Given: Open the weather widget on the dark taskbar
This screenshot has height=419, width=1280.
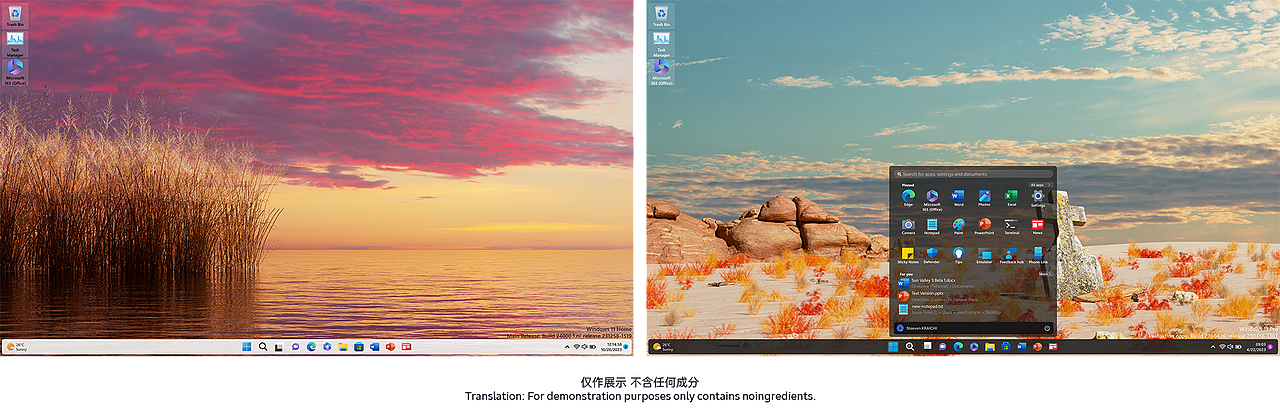Looking at the screenshot, I should pos(662,346).
